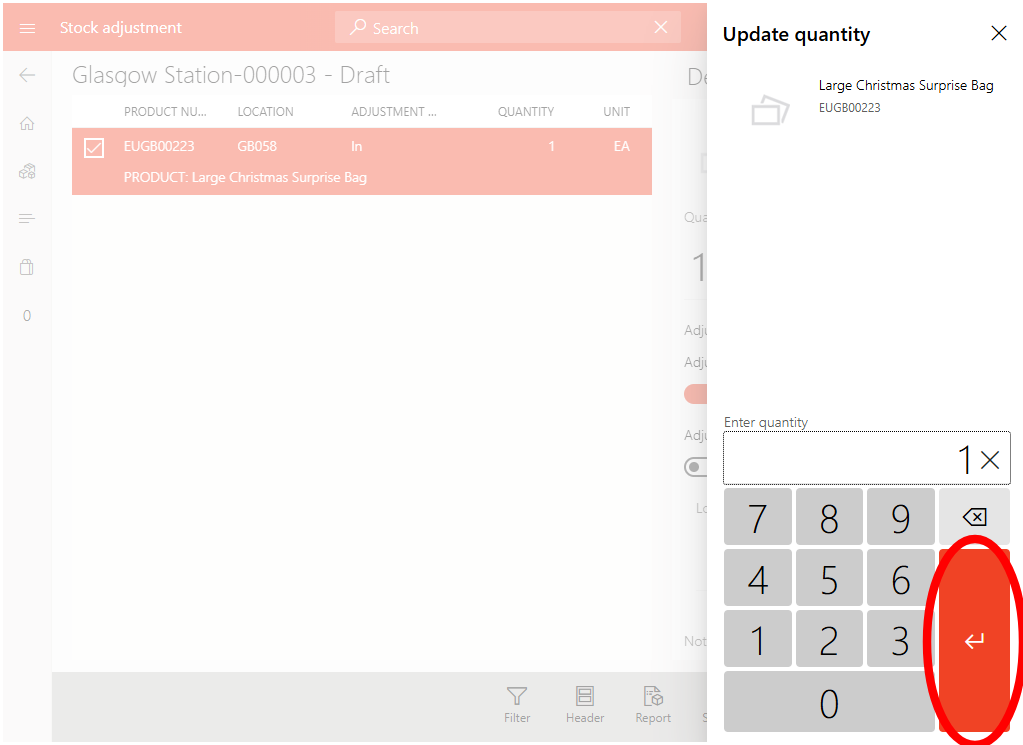Viewport: 1023px width, 745px height.
Task: Open the Report option in bottom bar
Action: (x=653, y=704)
